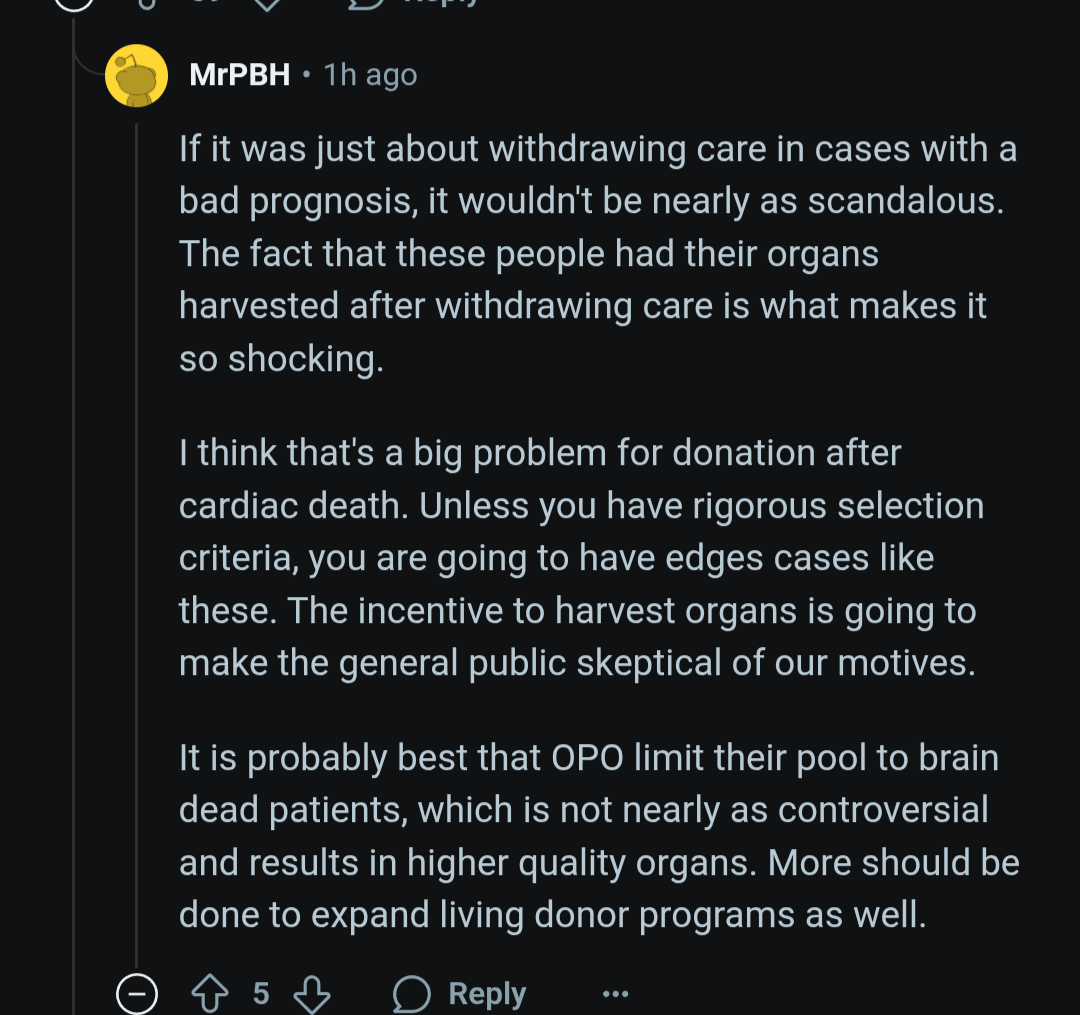The height and width of the screenshot is (1015, 1080).
Task: Click the speech bubble icon beside Reply
Action: (412, 994)
